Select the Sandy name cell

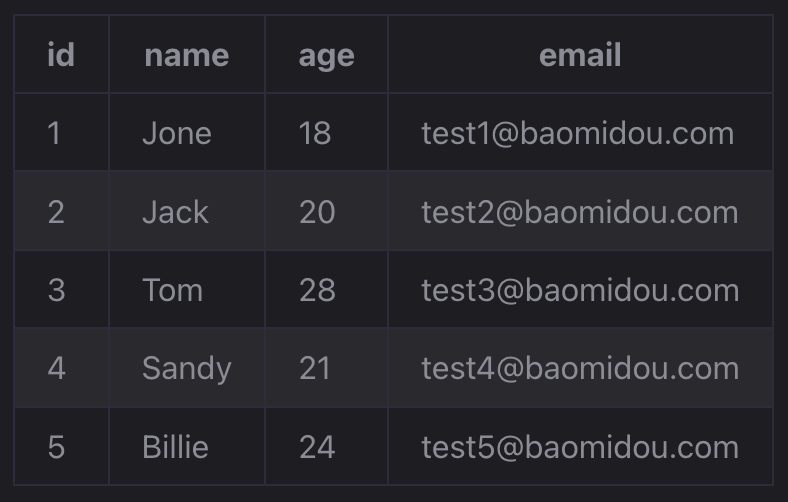click(x=187, y=368)
